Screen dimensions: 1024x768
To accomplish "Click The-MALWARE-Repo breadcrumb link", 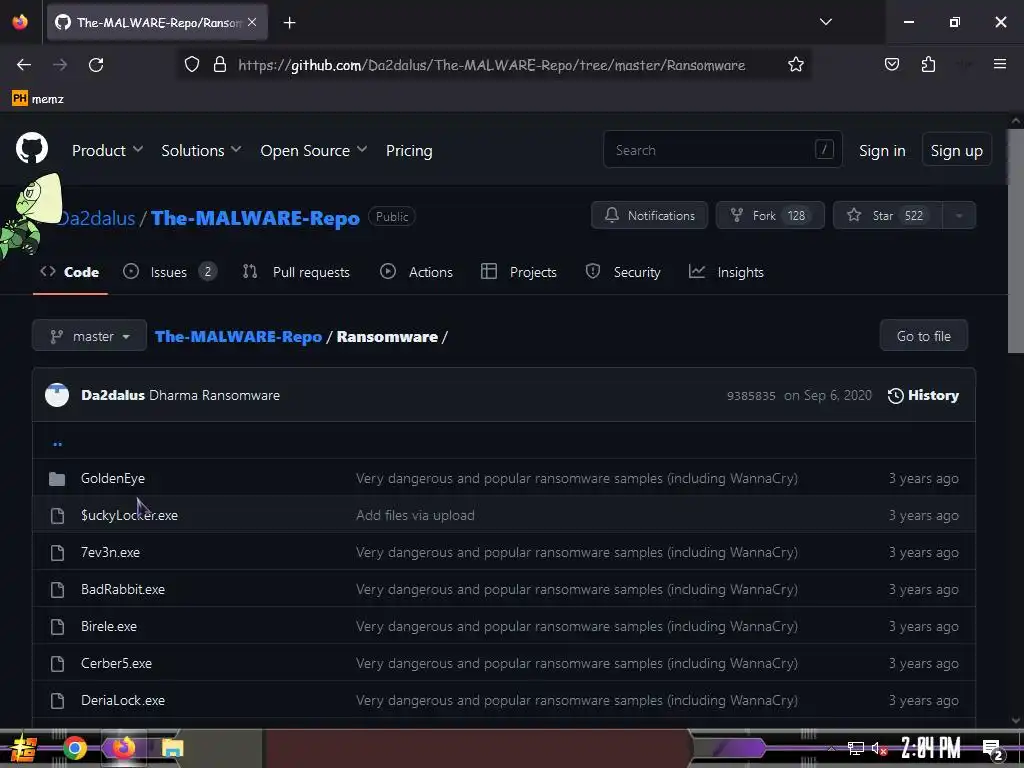I will point(238,337).
